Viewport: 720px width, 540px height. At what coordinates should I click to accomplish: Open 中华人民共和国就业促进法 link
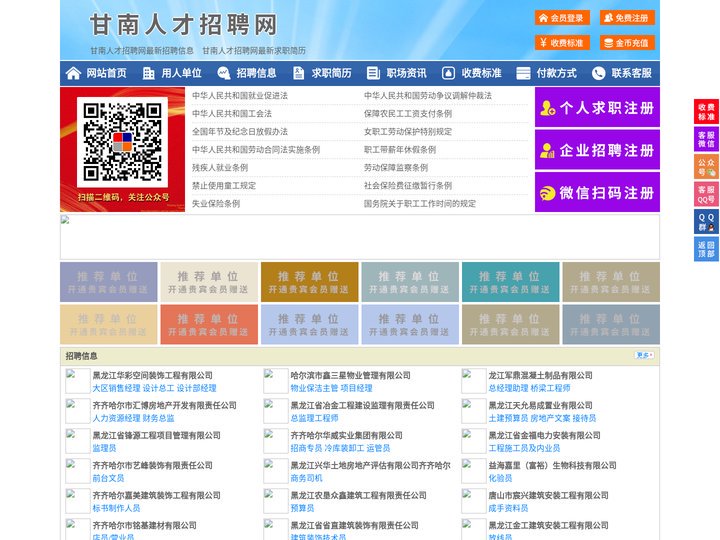pyautogui.click(x=240, y=96)
